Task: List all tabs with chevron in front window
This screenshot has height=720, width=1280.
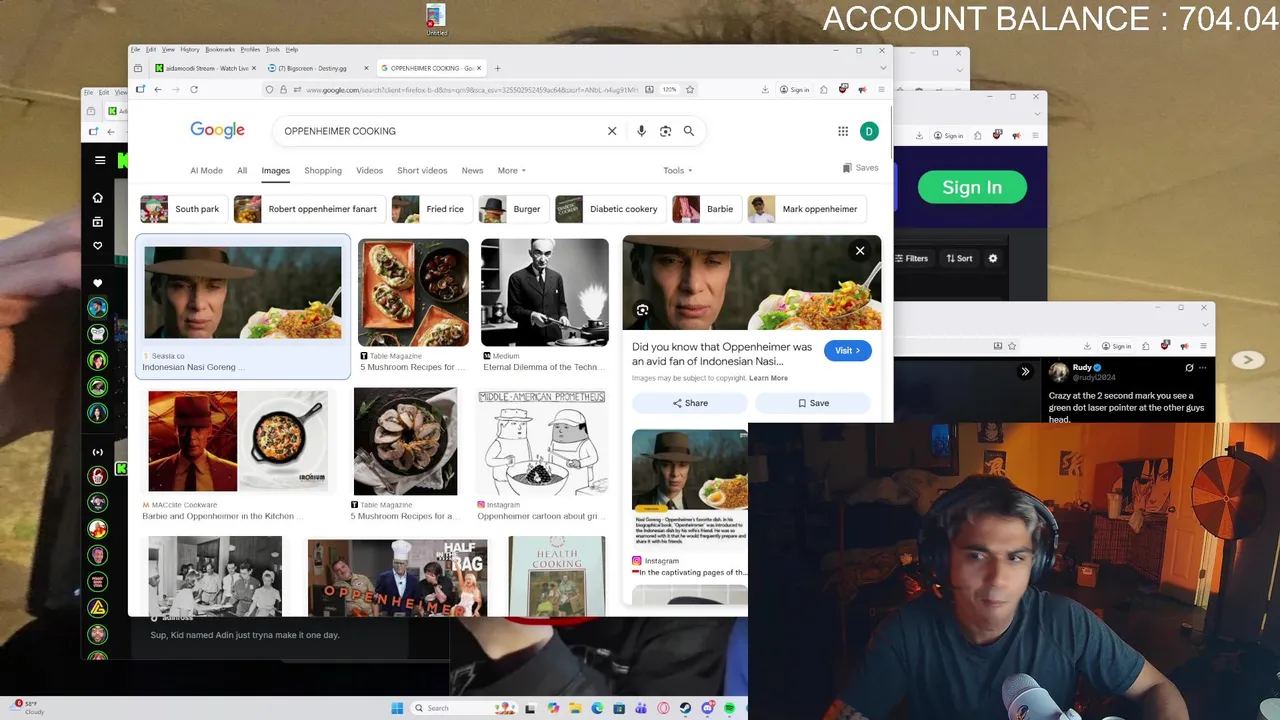Action: click(882, 68)
